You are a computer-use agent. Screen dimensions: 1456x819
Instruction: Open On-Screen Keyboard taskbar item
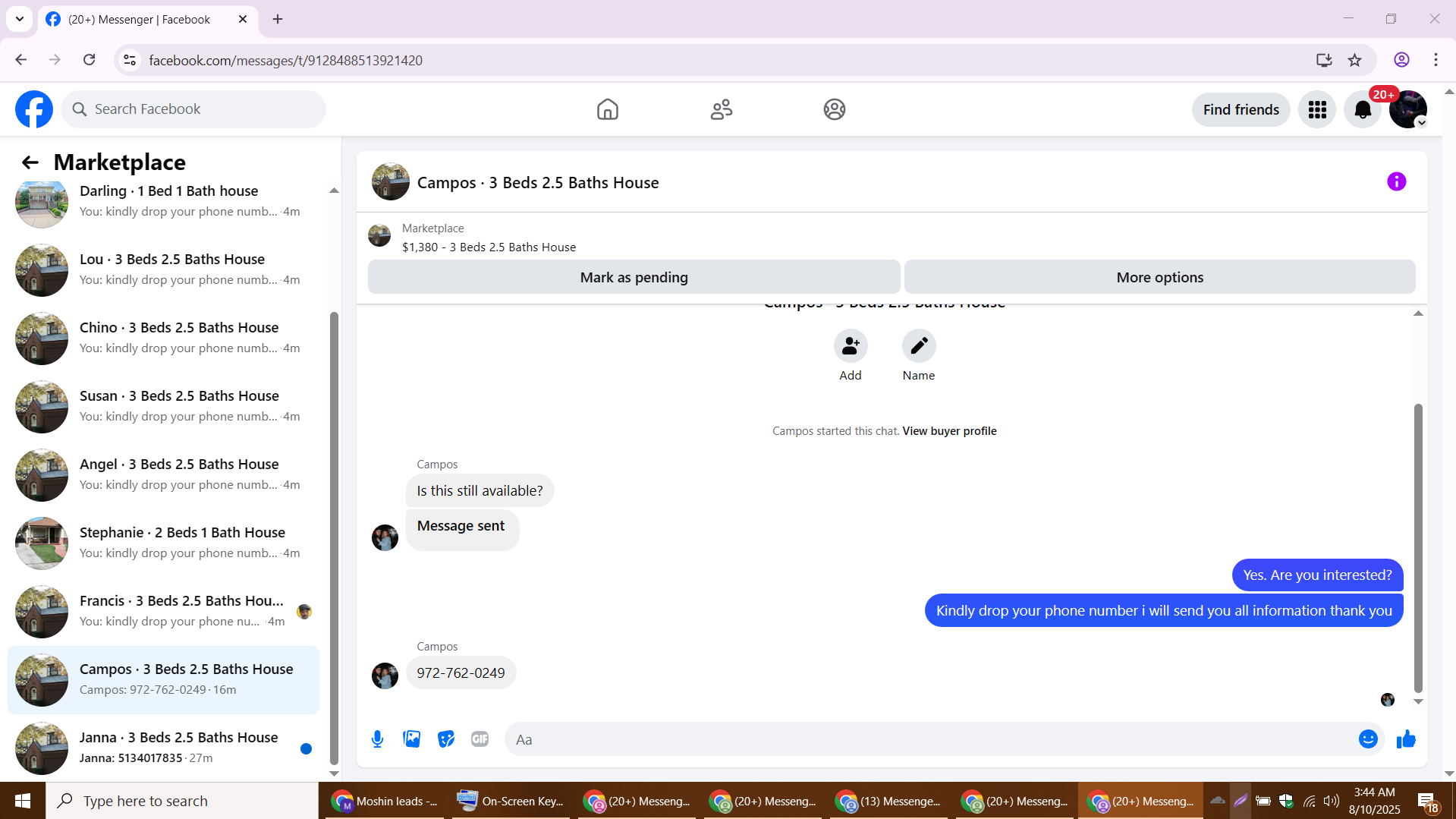512,801
